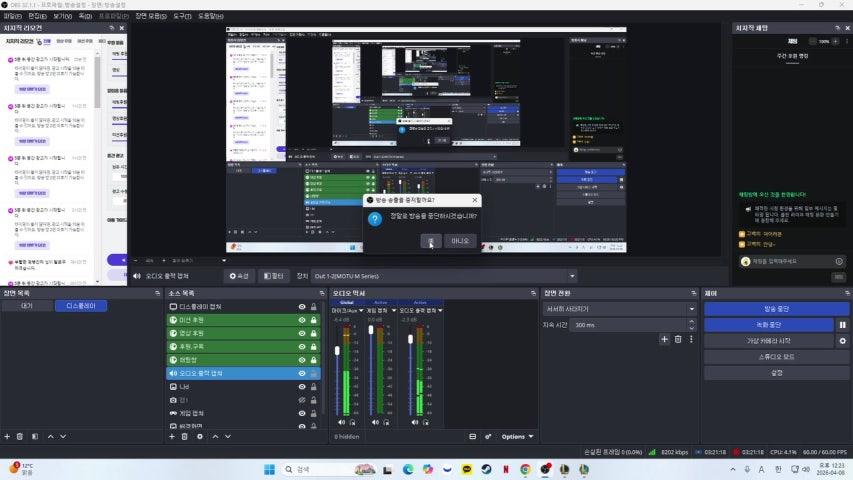Open the 장면 모음 menu

[150, 16]
